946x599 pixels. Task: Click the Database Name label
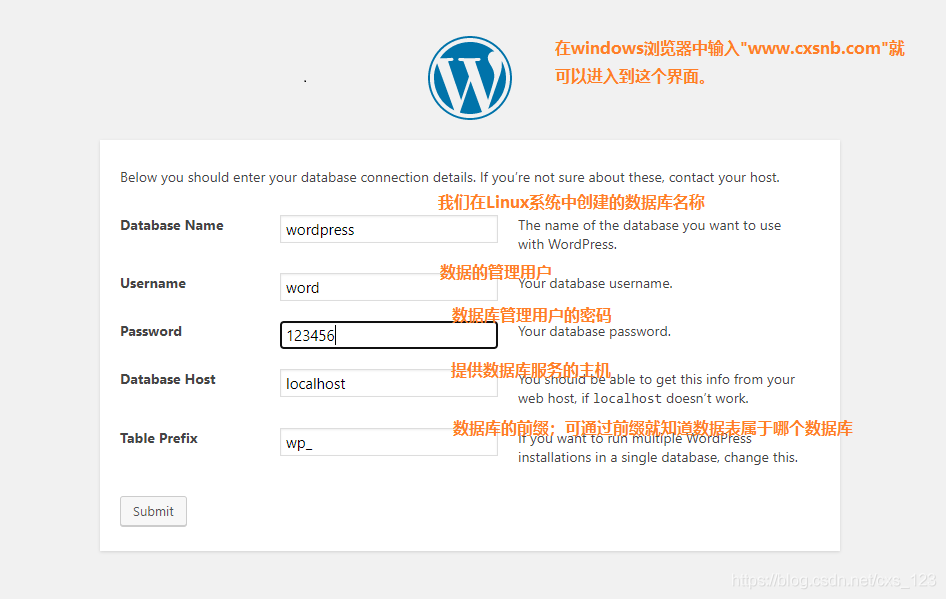click(172, 226)
